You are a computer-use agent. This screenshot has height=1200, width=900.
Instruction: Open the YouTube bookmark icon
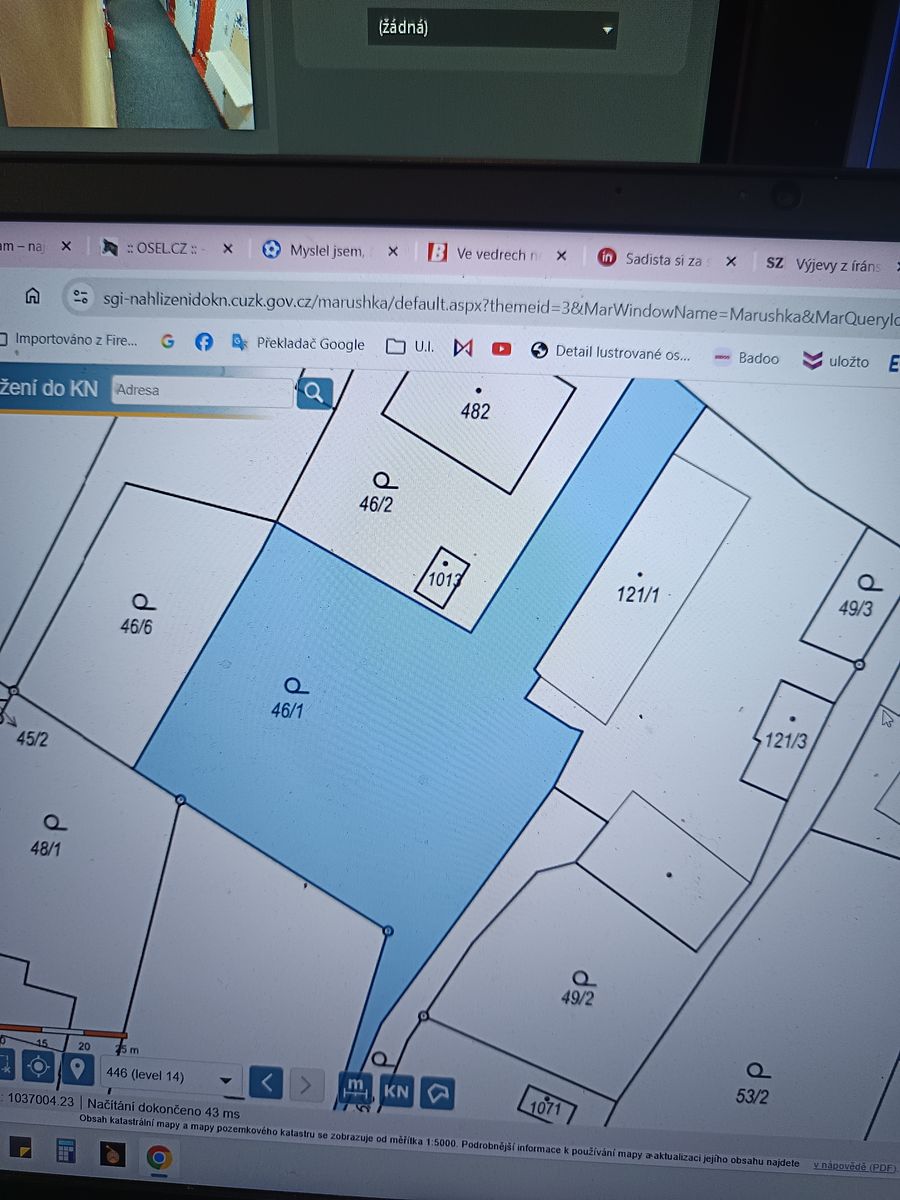501,349
